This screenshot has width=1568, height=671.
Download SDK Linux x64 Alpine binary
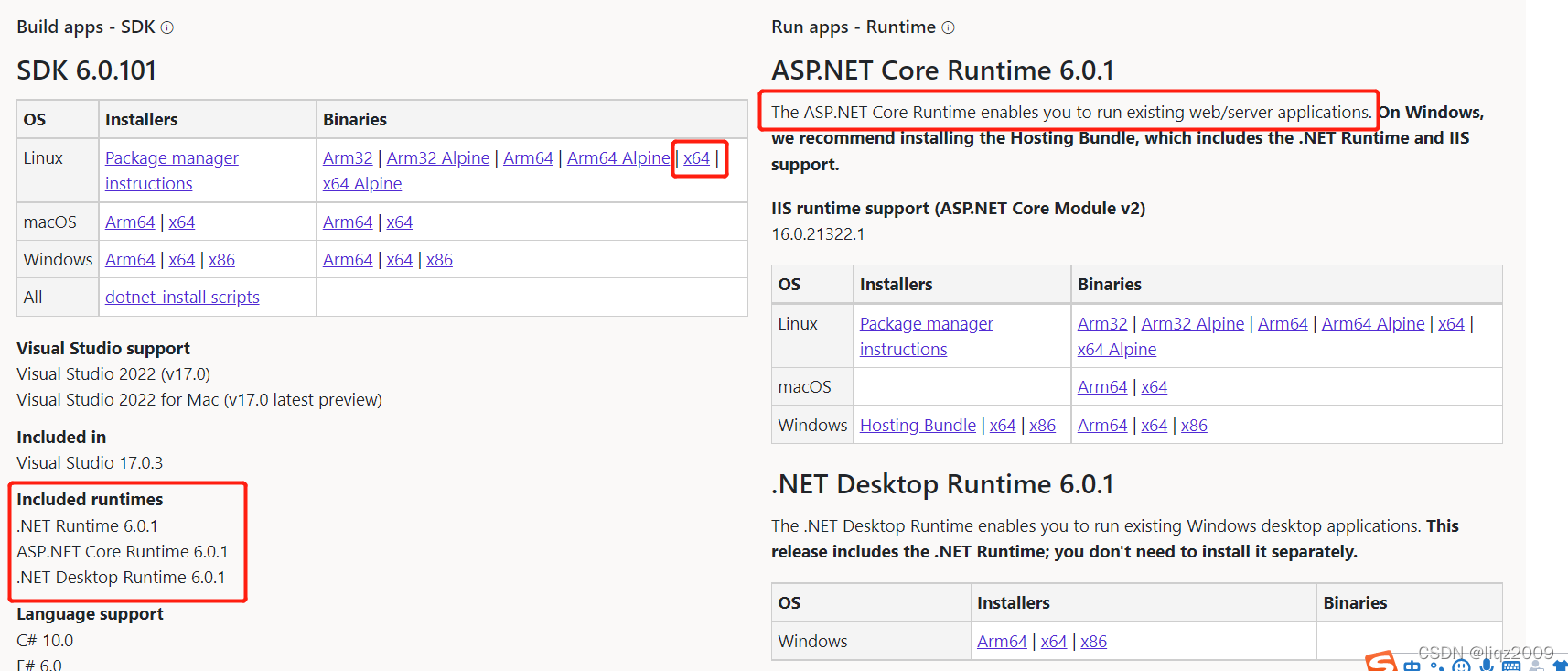tap(362, 183)
